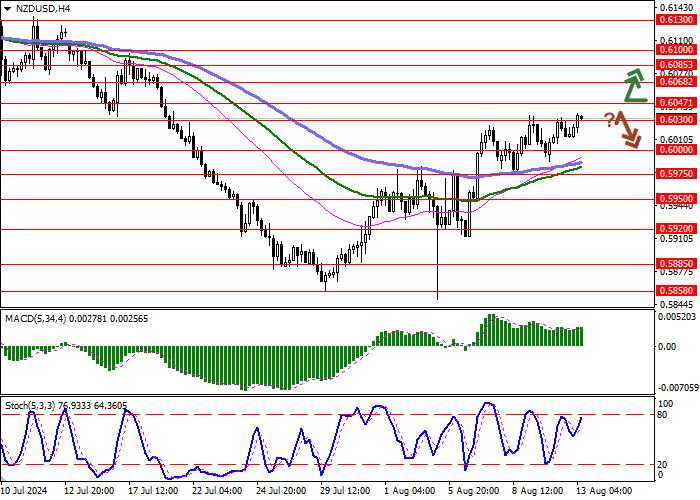The image size is (700, 500).
Task: Select the 0.60000 price level label
Action: click(676, 150)
